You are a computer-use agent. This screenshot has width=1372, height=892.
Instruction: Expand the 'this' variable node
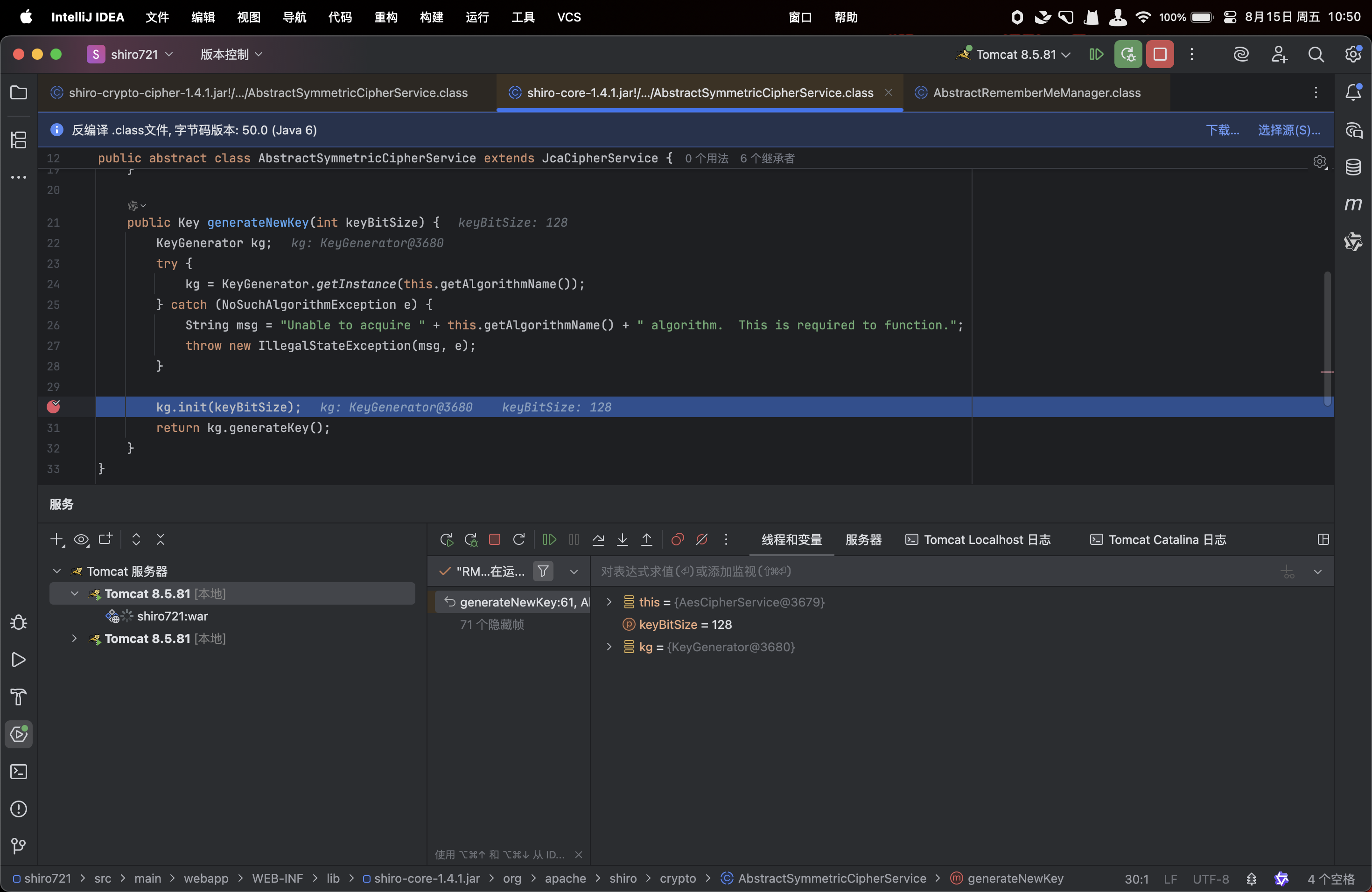tap(609, 602)
